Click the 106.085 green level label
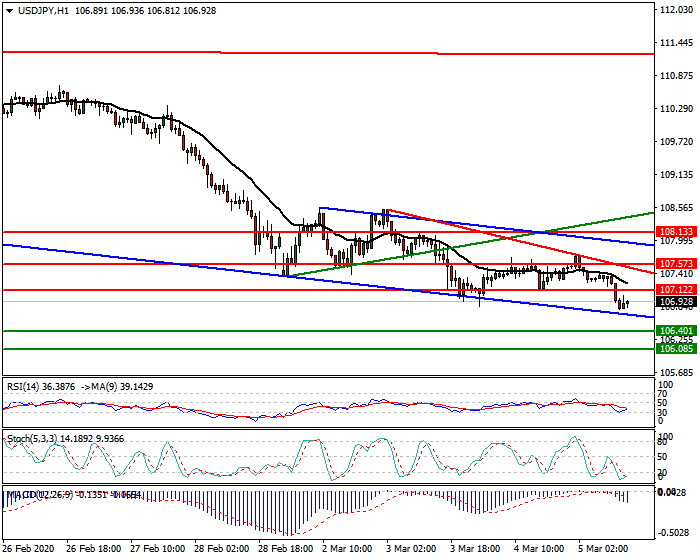700x560 pixels. coord(676,349)
